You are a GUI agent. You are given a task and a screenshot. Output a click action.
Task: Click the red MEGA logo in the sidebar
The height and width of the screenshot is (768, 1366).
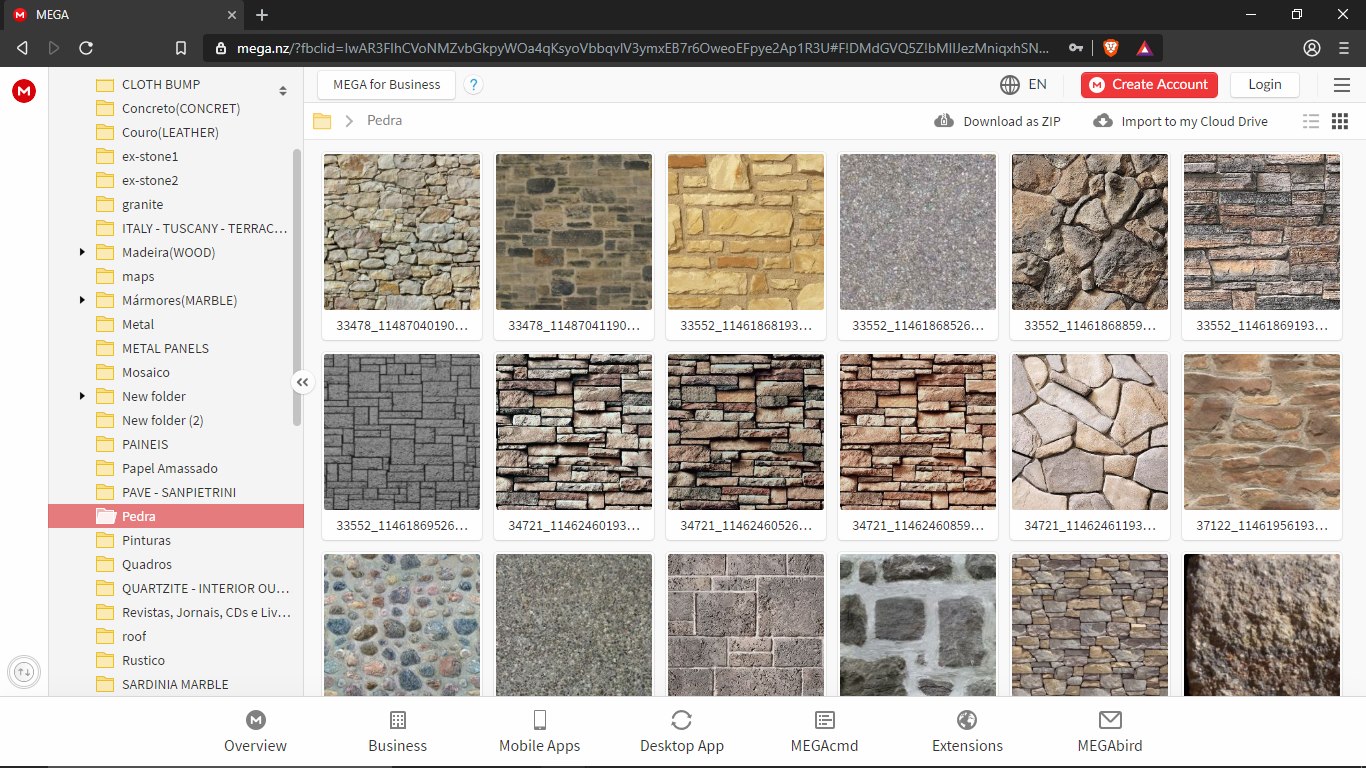(x=23, y=91)
